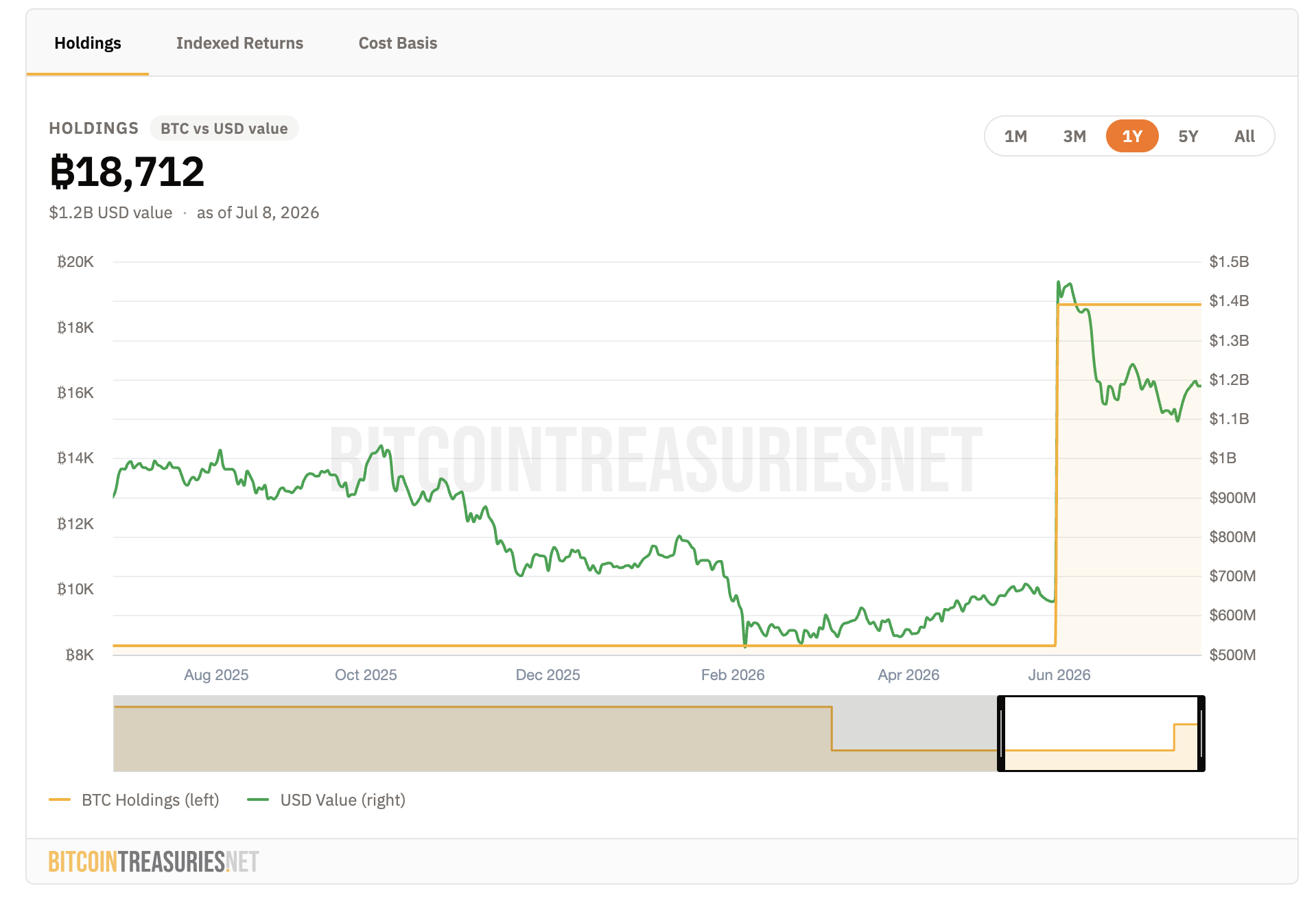Select the Holdings tab
This screenshot has height=899, width=1316.
[x=88, y=43]
